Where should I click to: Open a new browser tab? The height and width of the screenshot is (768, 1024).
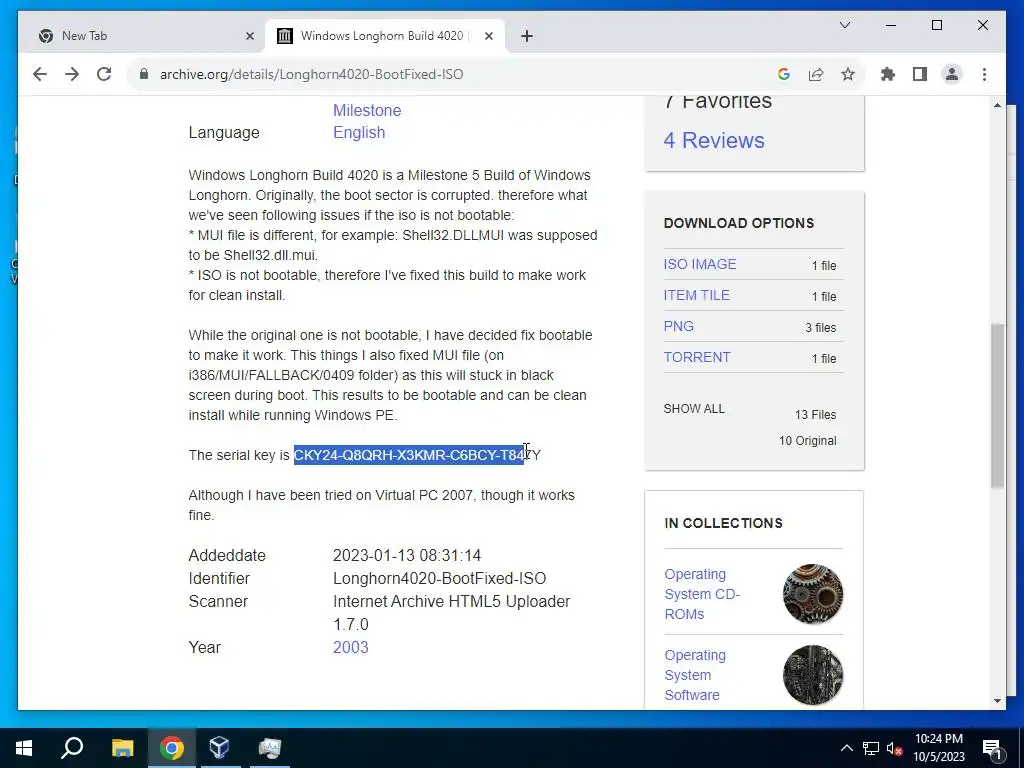tap(527, 36)
